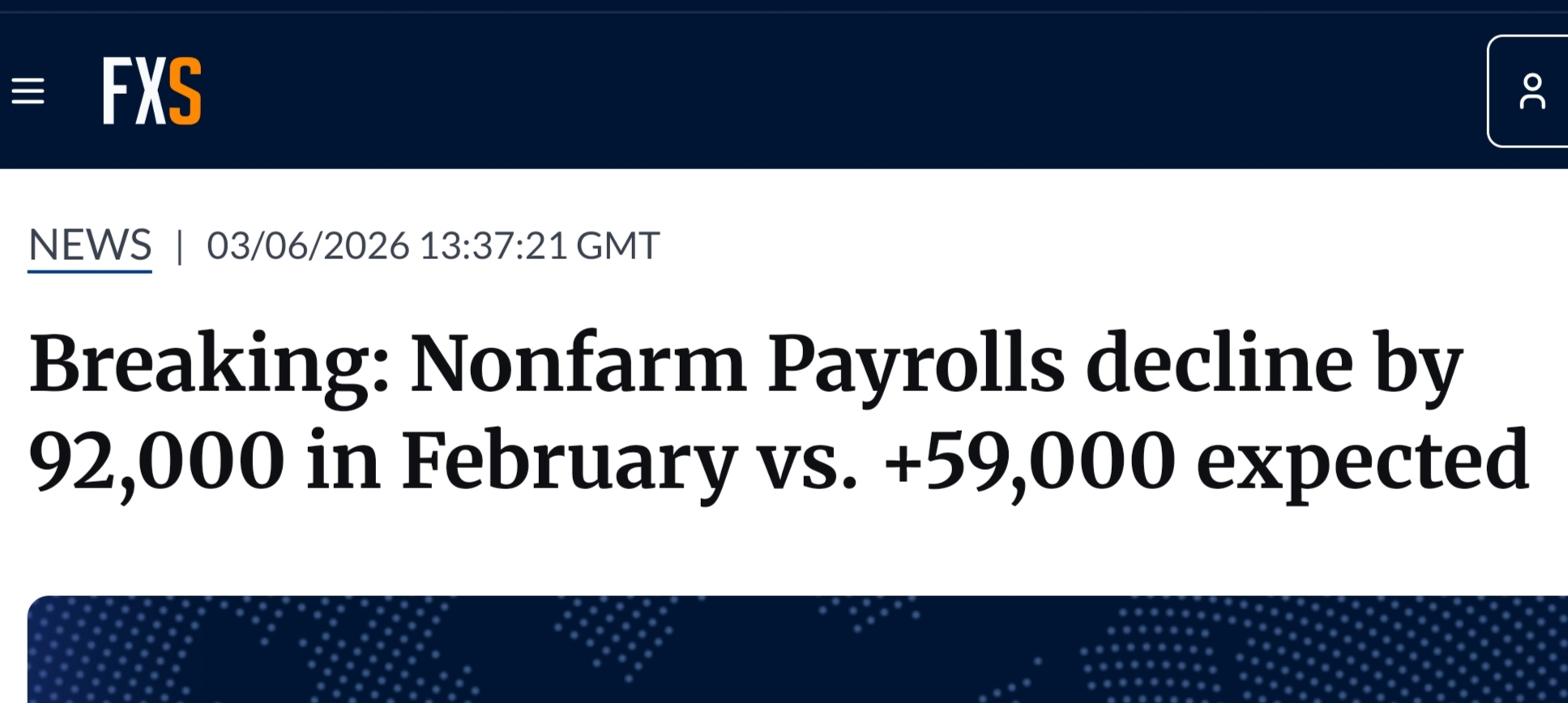Click the word "decline" in the headline
Image resolution: width=1568 pixels, height=703 pixels.
coord(1219,364)
